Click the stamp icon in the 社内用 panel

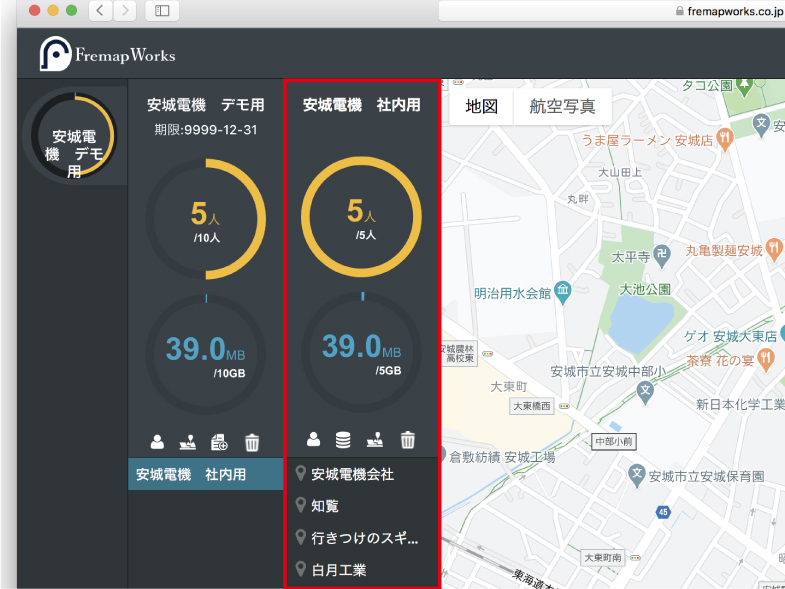click(376, 439)
